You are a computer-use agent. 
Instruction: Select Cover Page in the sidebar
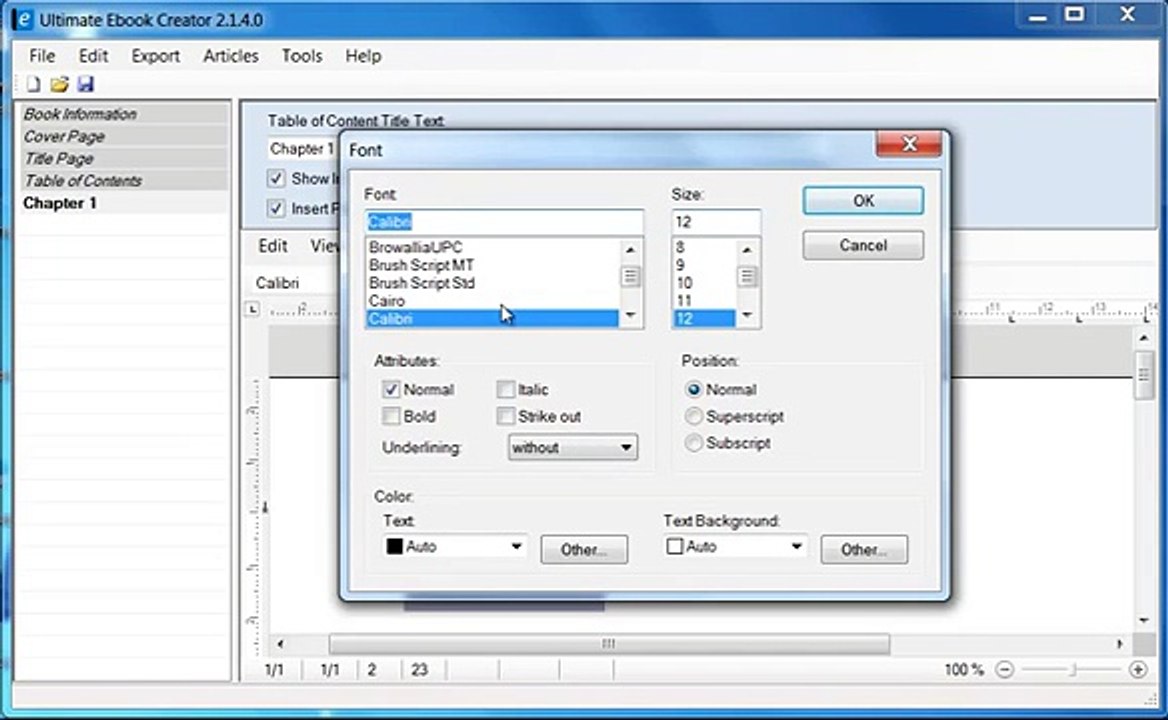pos(123,136)
